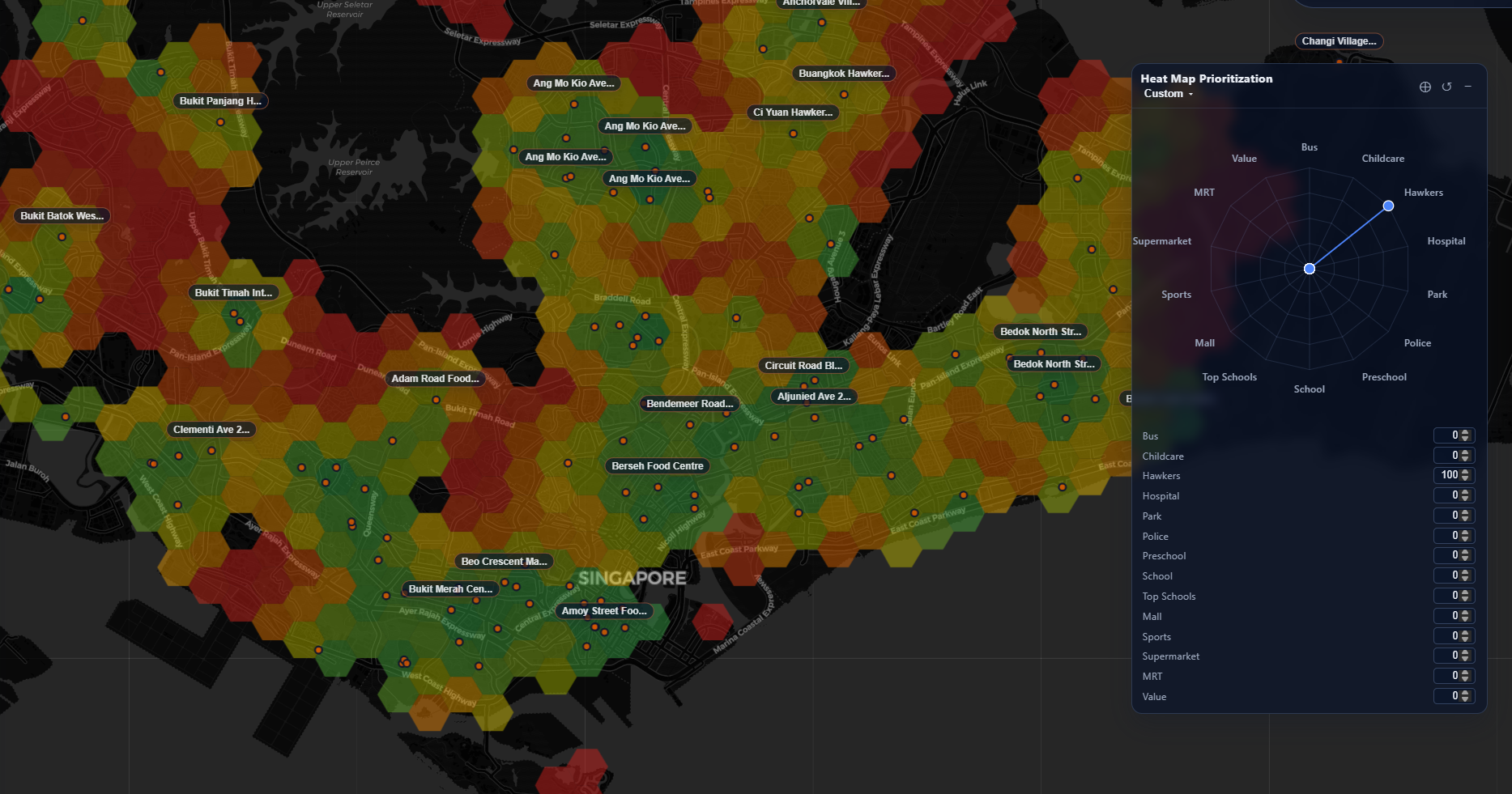Click the Bus weight input field
Viewport: 1512px width, 794px height.
coord(1447,435)
